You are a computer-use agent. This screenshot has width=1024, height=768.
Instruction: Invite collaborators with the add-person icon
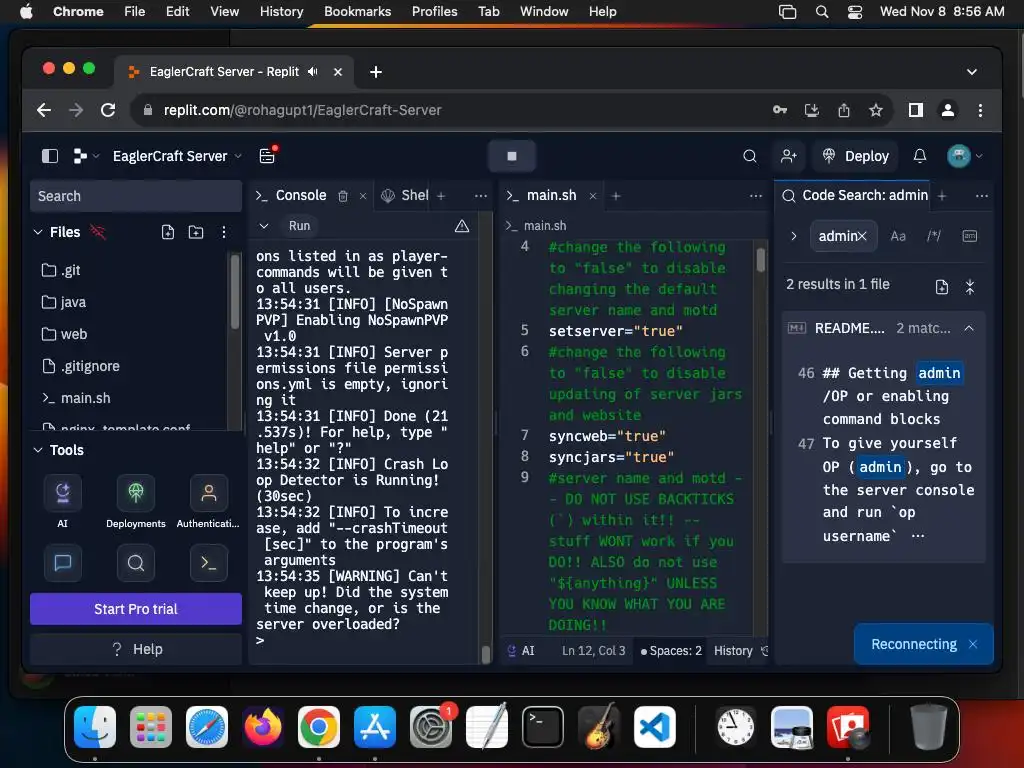[788, 156]
